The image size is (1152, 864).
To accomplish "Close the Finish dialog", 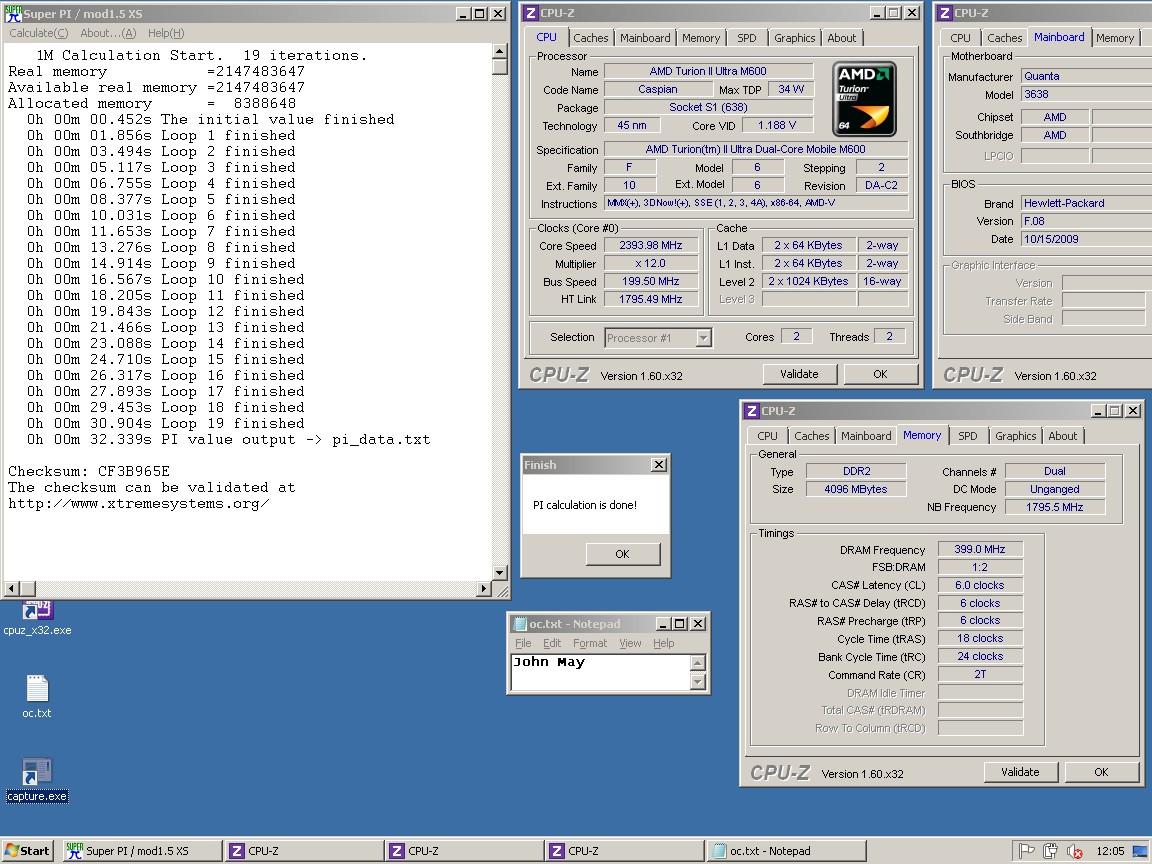I will [659, 464].
